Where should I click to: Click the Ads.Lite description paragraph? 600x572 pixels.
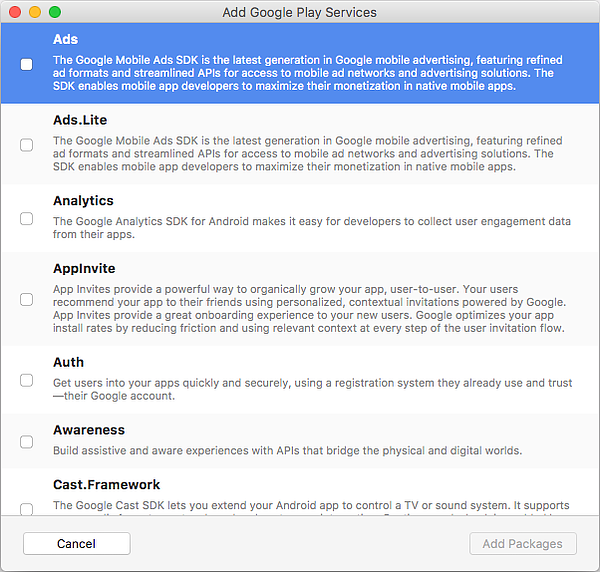308,153
